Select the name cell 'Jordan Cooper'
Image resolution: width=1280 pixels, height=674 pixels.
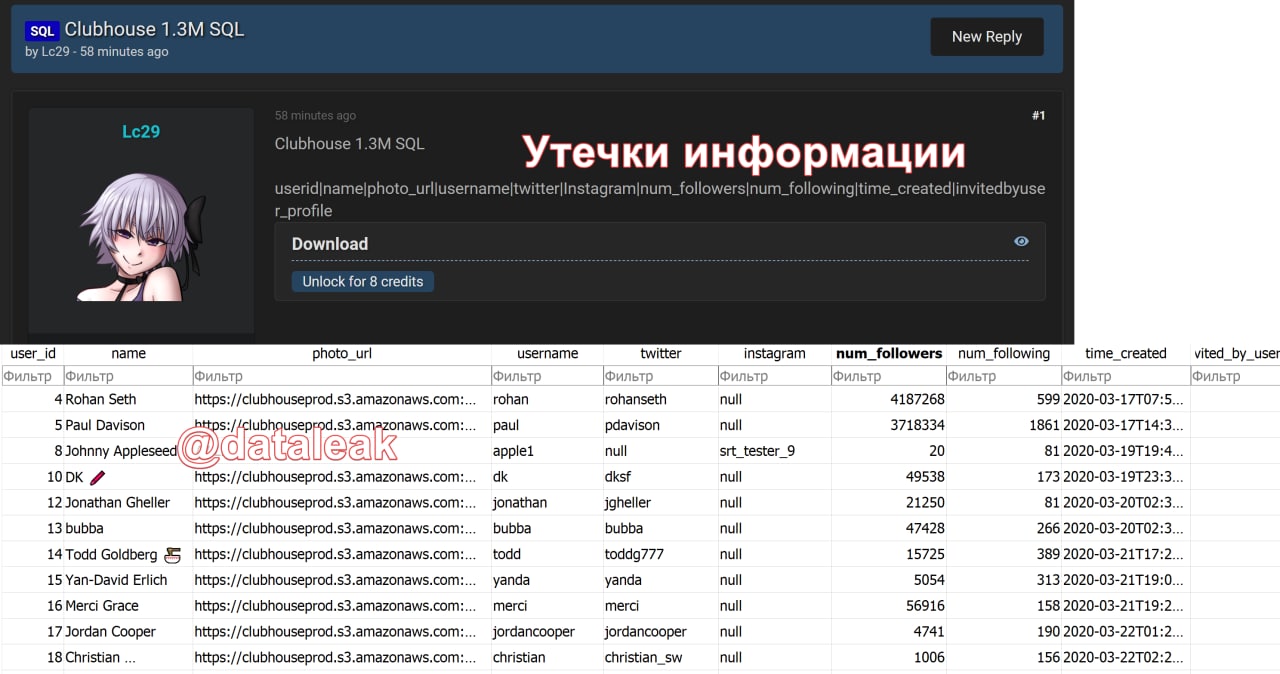[x=129, y=632]
